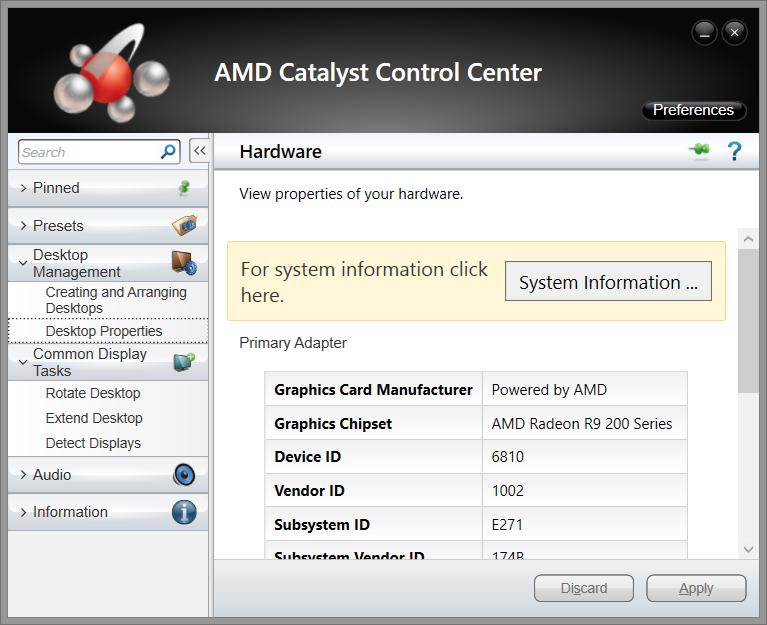Select Desktop Properties in sidebar
767x625 pixels.
108,331
